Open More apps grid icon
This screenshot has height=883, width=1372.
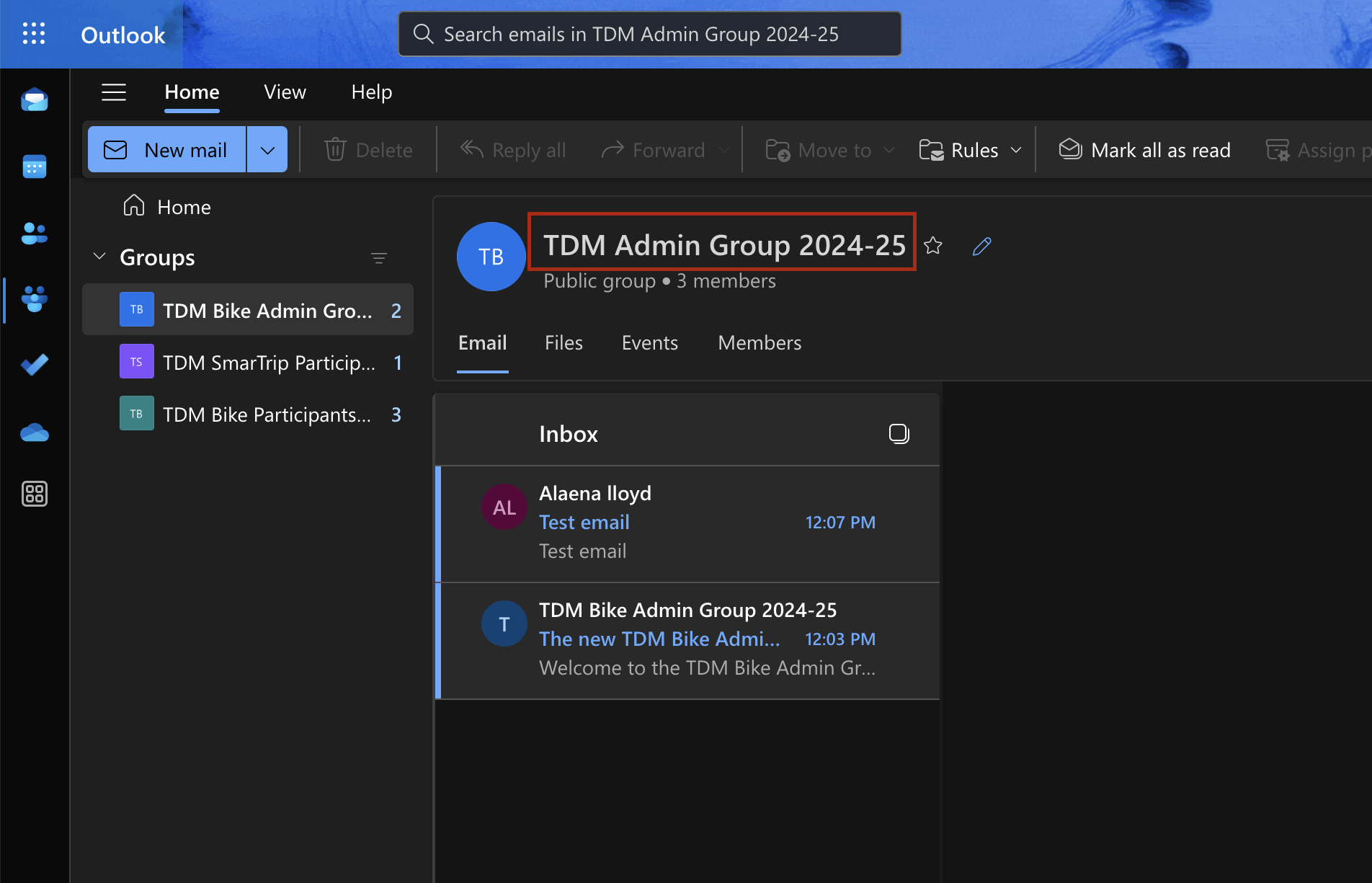click(35, 494)
